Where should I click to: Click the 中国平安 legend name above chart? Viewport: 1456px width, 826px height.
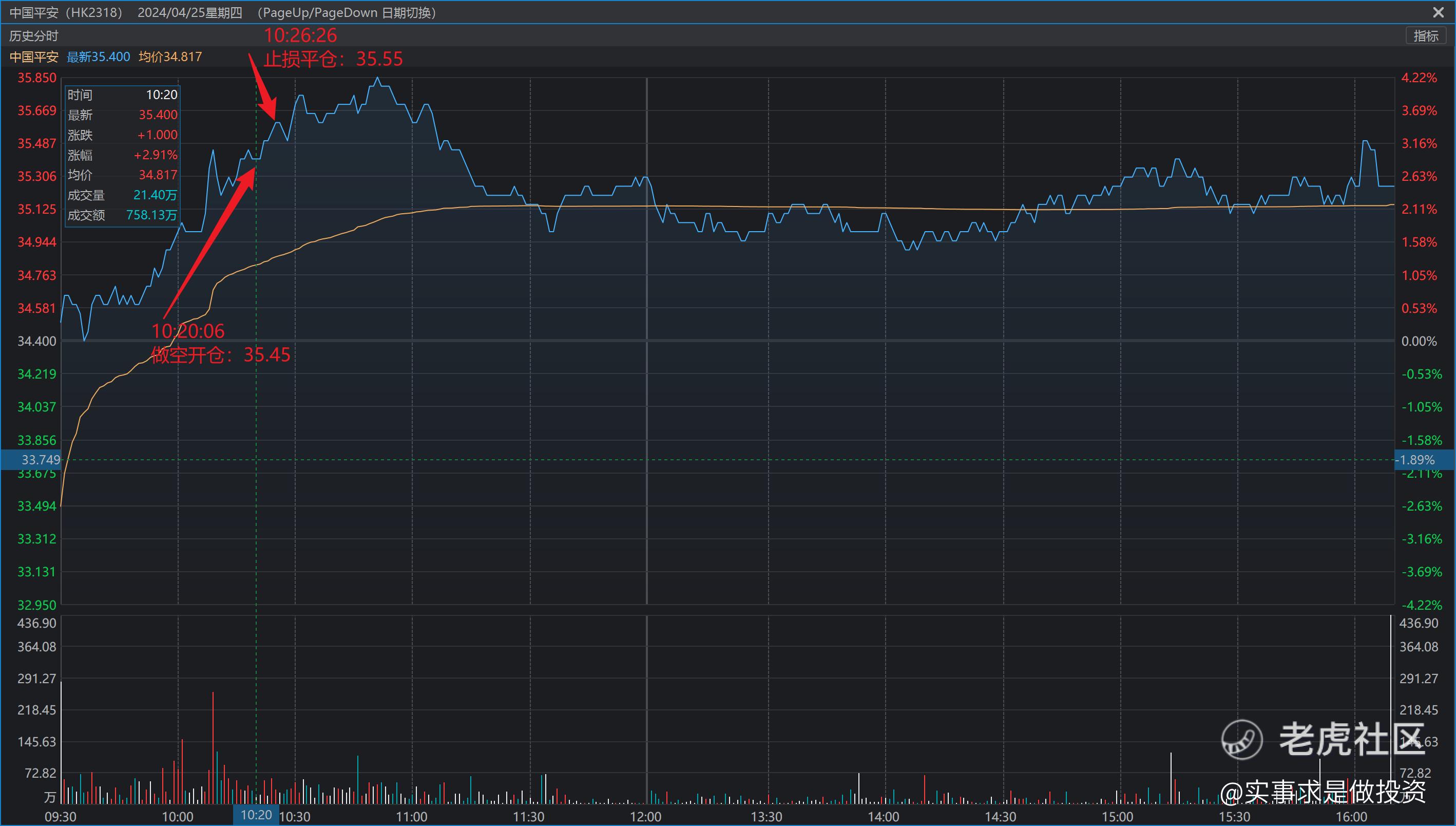(34, 57)
